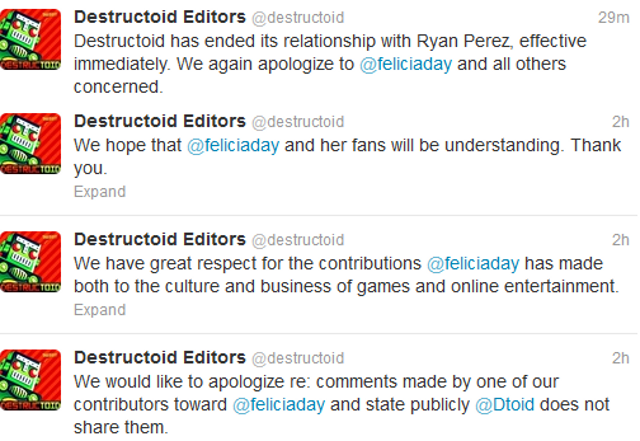Click the @destructoid handle on the third tweet
Viewport: 640px width, 441px height.
coord(298,240)
